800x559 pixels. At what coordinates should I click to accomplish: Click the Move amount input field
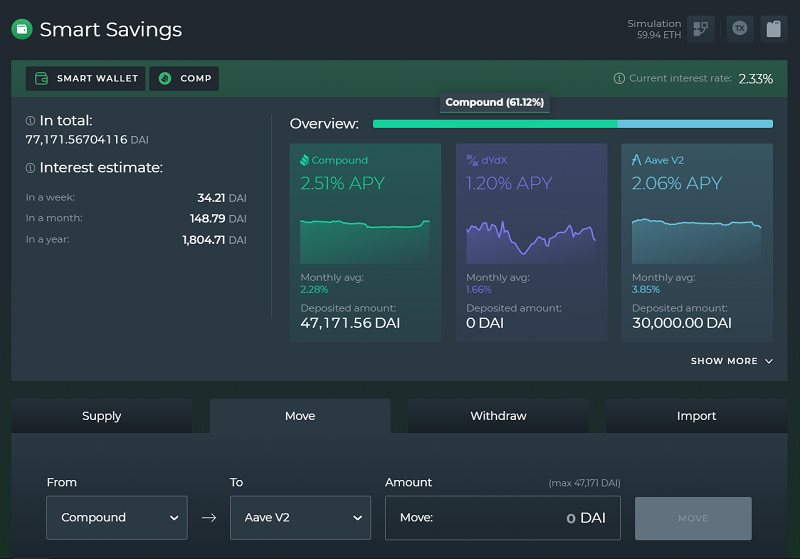[503, 518]
